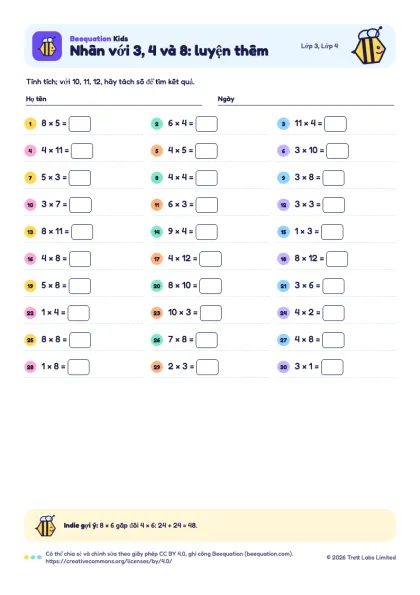Click the three colored dots in footer
The height and width of the screenshot is (595, 420).
click(x=33, y=557)
